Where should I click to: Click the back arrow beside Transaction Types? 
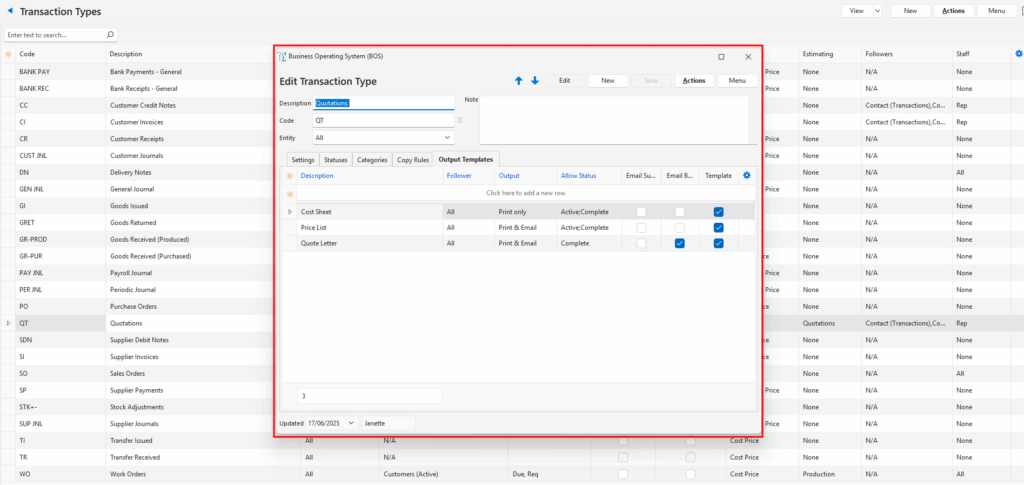point(10,11)
